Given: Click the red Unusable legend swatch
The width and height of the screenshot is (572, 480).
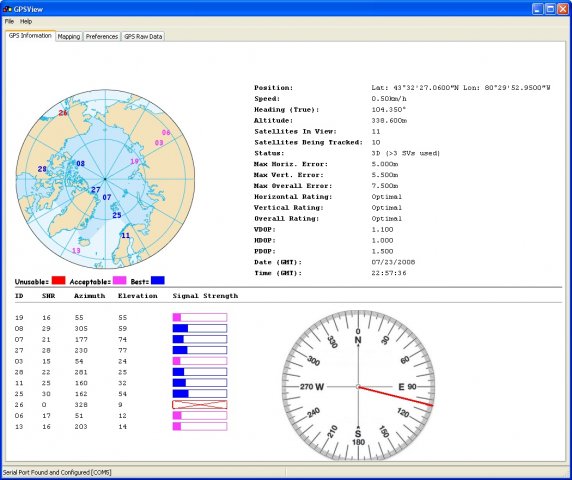Looking at the screenshot, I should pyautogui.click(x=58, y=280).
